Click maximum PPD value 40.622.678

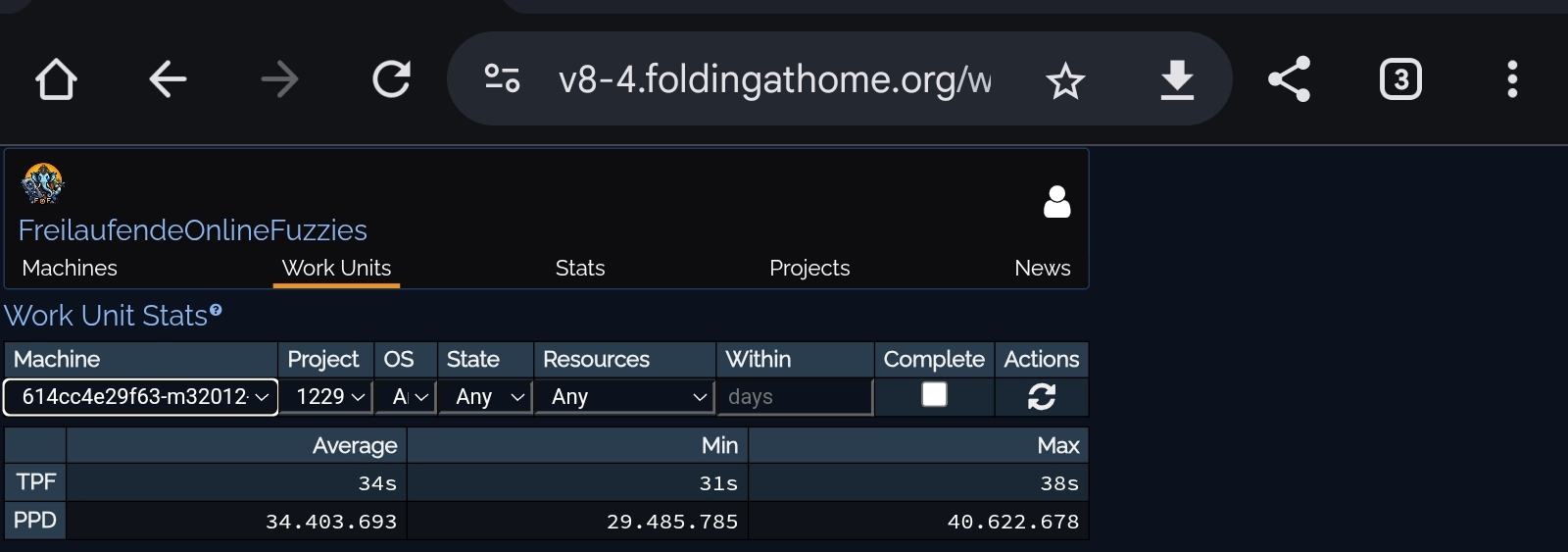point(1013,522)
